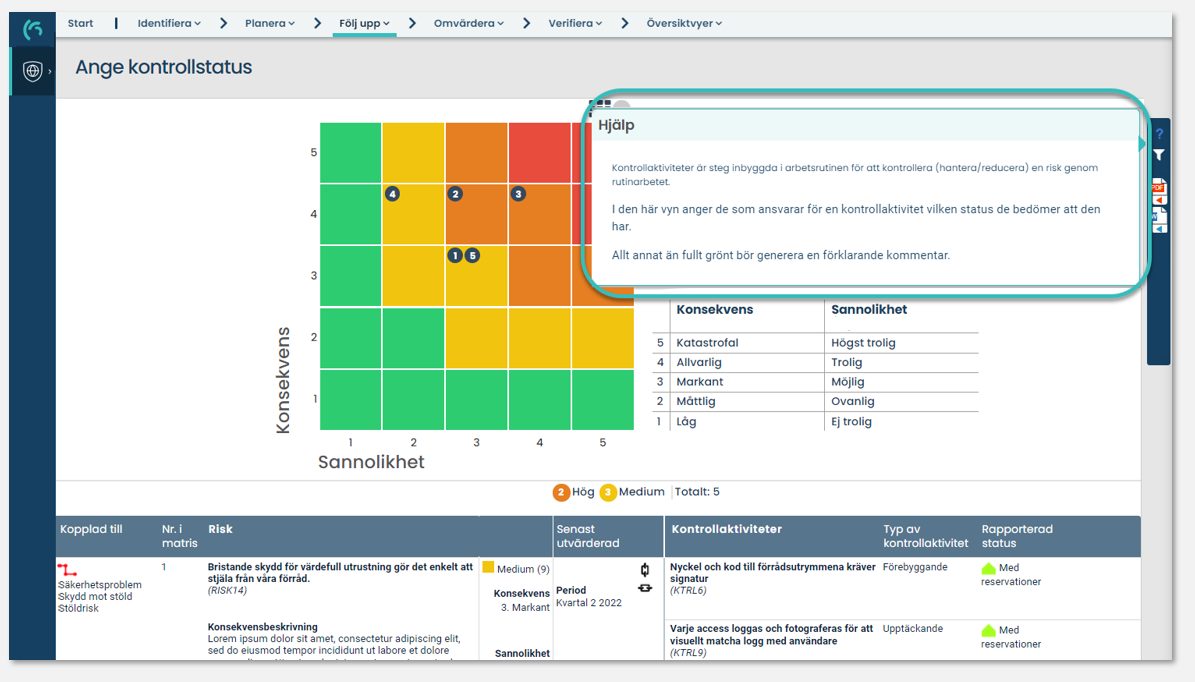Screen dimensions: 1195x682
Task: Export the view as PDF
Action: point(1160,188)
